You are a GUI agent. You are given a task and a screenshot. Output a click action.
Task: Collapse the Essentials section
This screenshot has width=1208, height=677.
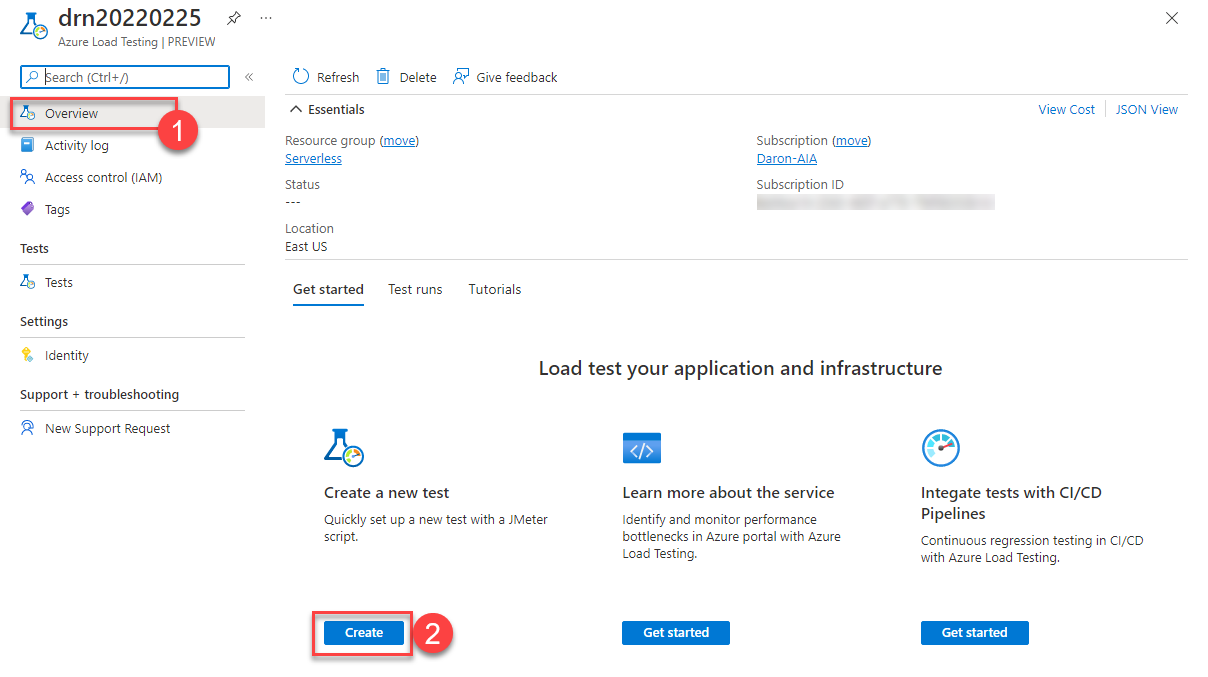tap(296, 109)
